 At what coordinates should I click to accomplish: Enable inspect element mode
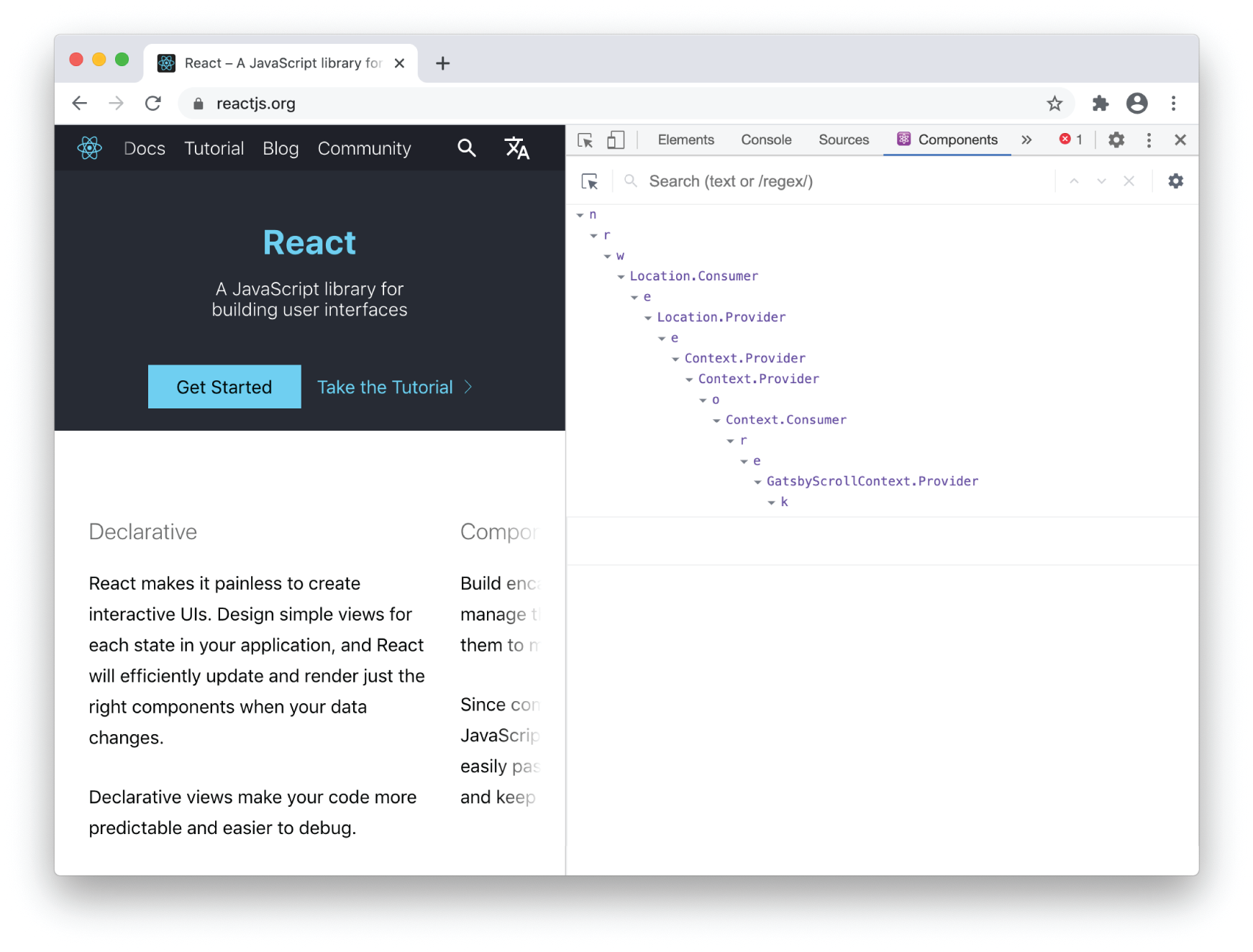[x=585, y=139]
